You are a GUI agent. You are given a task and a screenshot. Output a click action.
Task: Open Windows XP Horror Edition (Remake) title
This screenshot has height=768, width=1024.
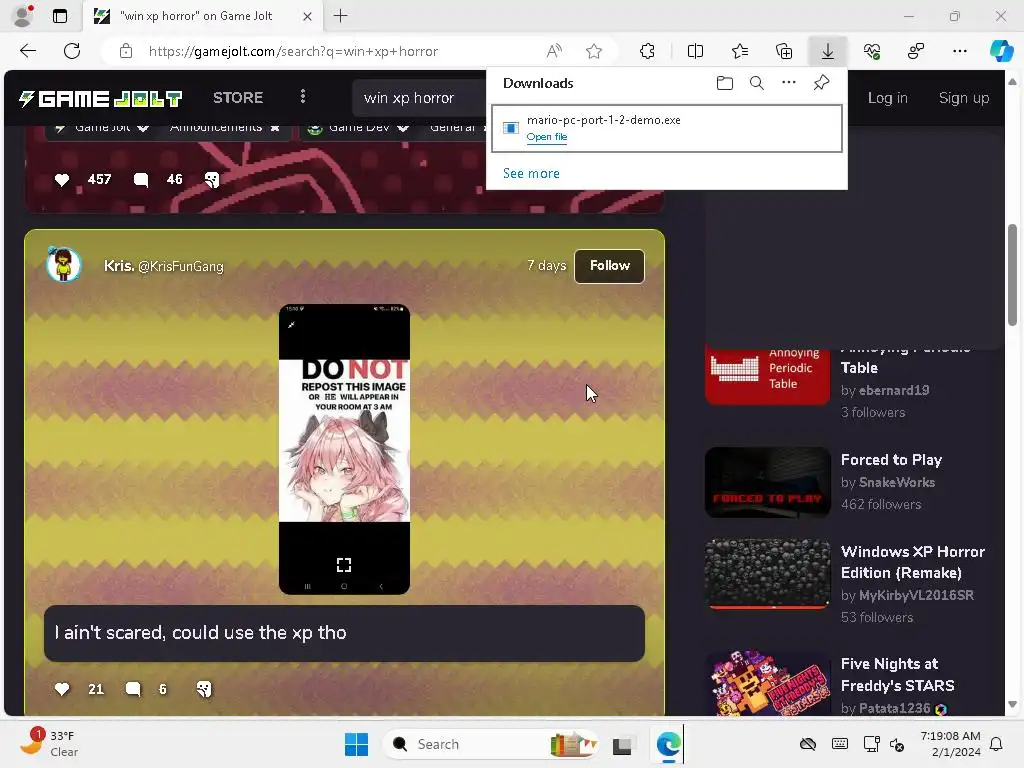(913, 562)
